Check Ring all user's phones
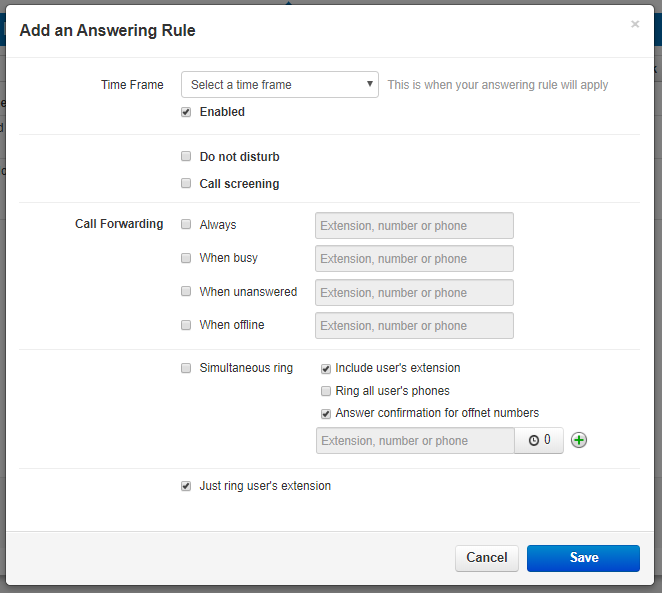 pos(326,391)
